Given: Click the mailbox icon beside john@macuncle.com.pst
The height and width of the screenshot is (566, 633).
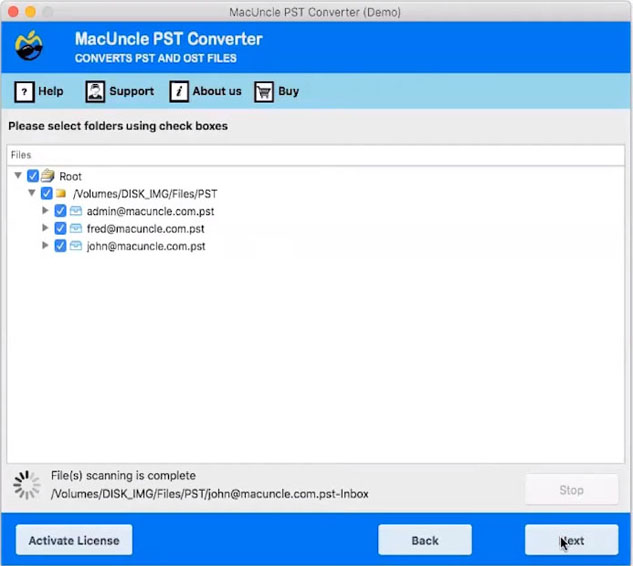Looking at the screenshot, I should tap(75, 246).
